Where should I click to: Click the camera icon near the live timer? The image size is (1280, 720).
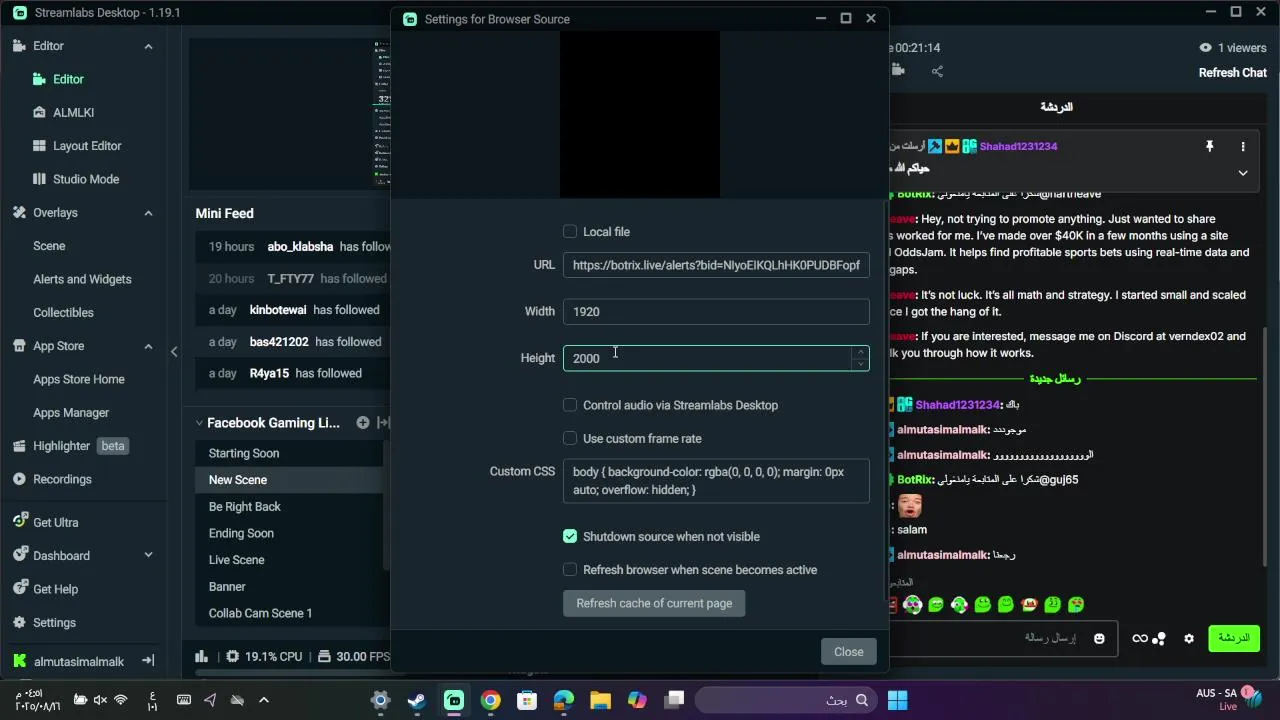coord(898,70)
